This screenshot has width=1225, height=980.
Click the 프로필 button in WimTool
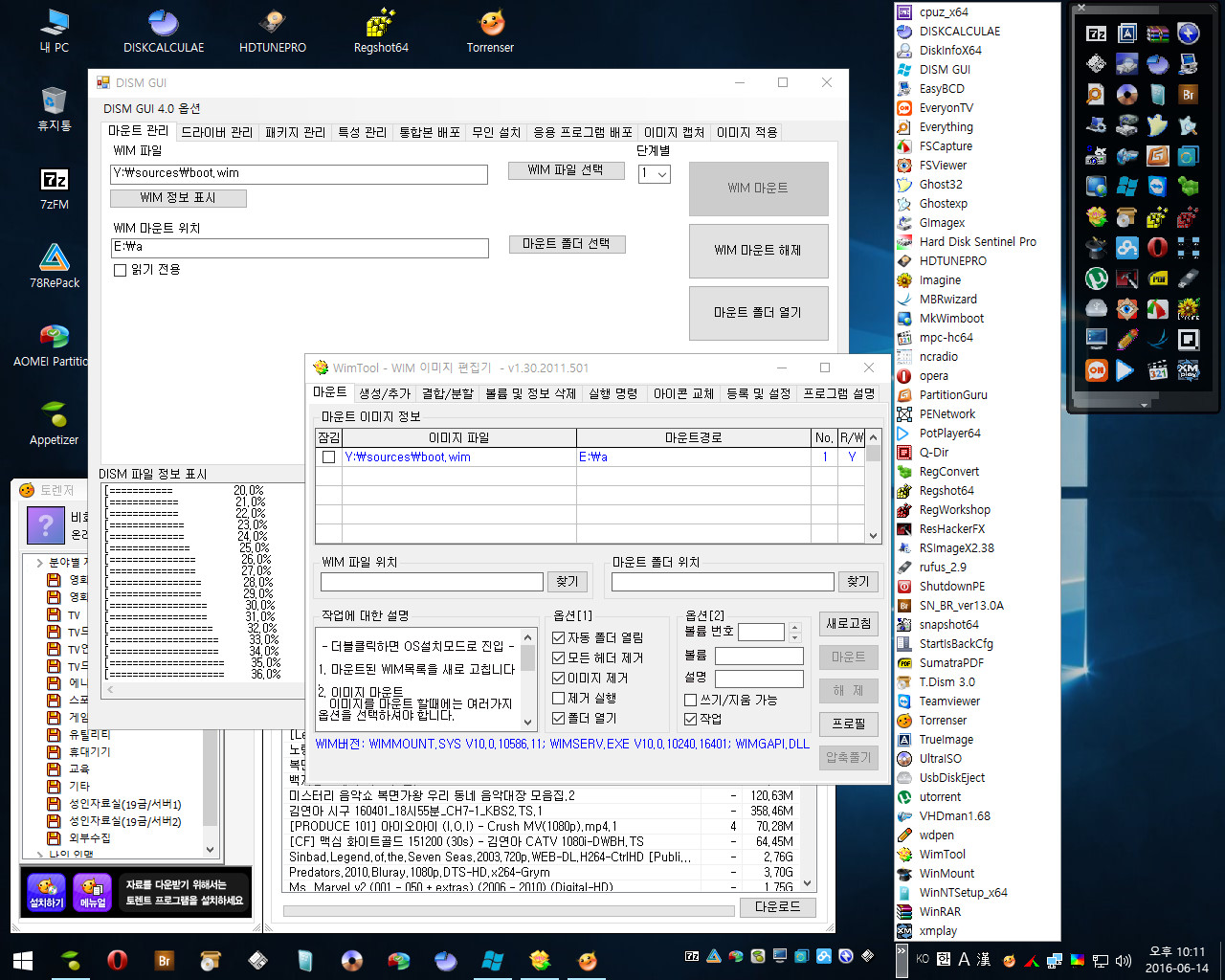tap(849, 724)
